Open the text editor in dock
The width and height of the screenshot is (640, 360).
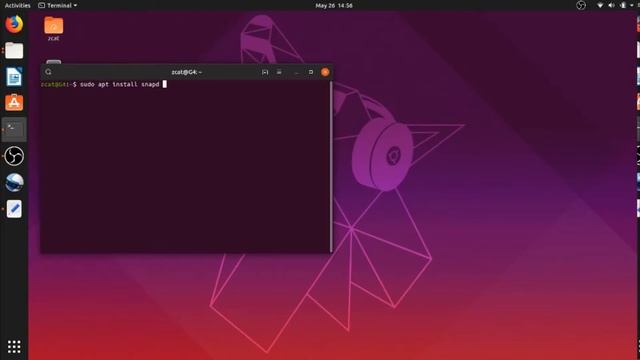click(14, 209)
